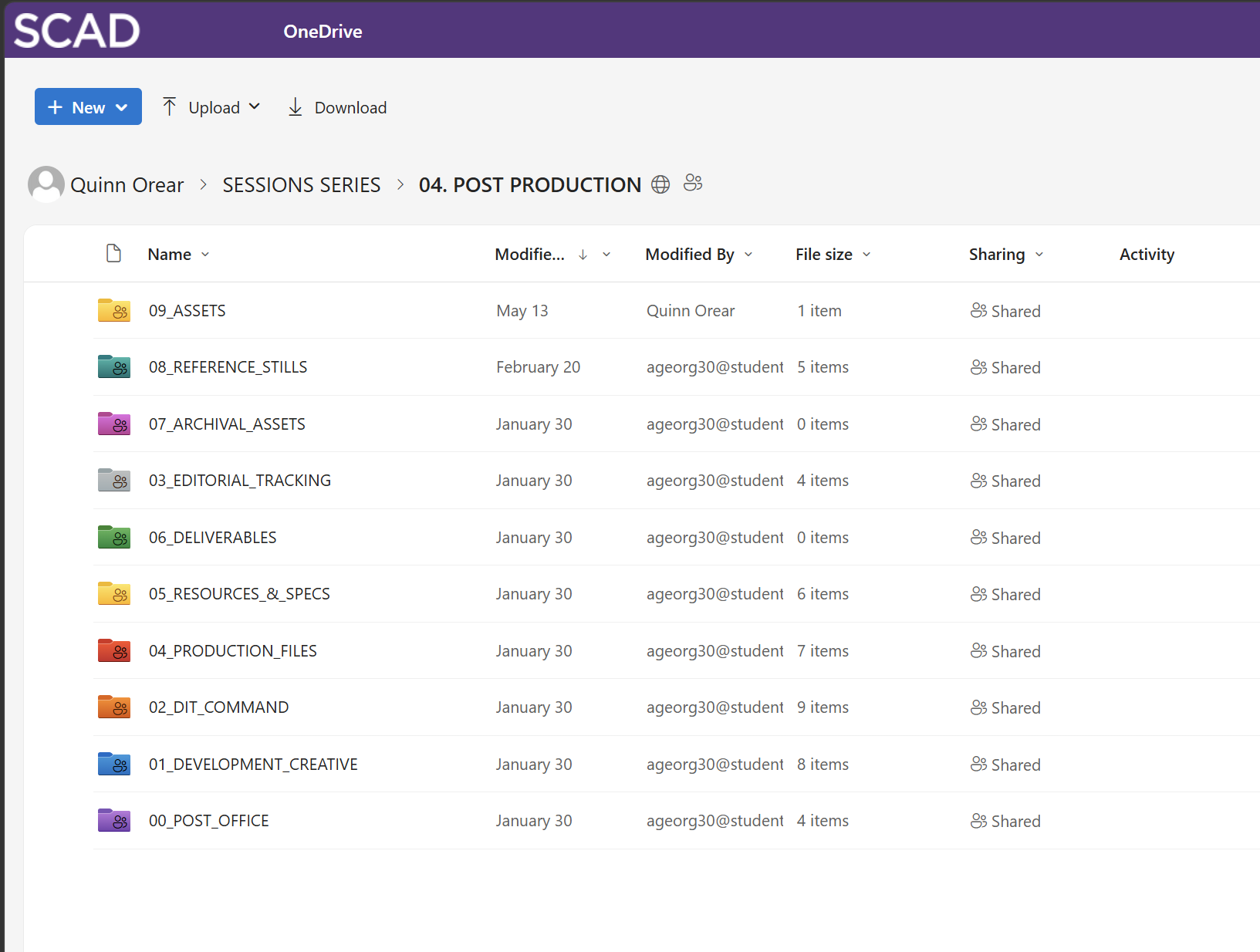The width and height of the screenshot is (1260, 952).
Task: Click the teal 08_REFERENCE_STILLS folder icon
Action: (114, 366)
